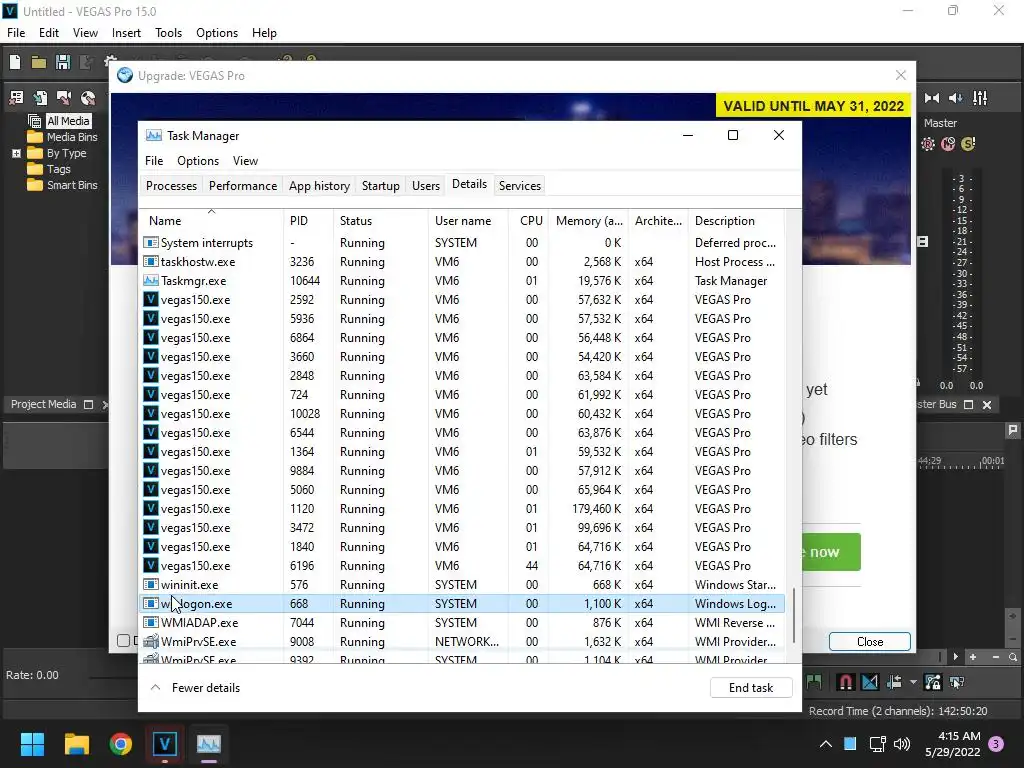
Task: Click the timeline zoom out minus button
Action: click(995, 657)
